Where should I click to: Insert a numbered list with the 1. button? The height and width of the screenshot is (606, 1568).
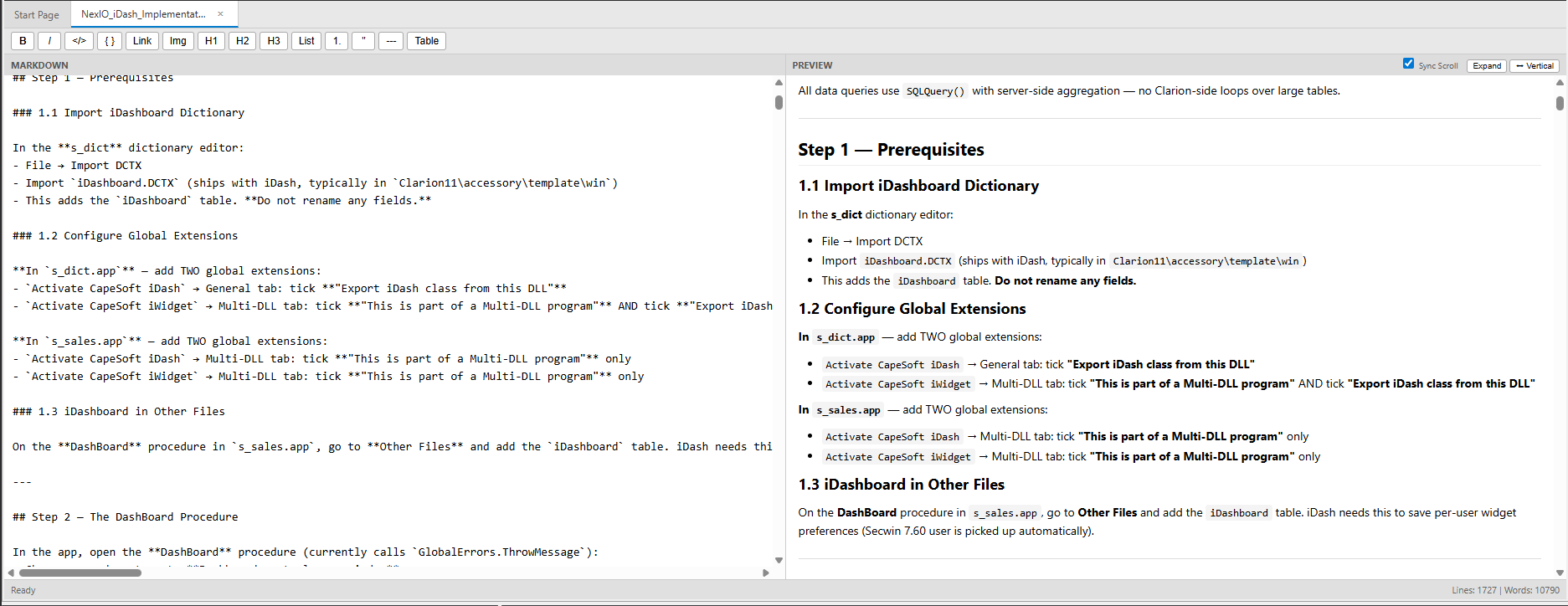coord(337,41)
